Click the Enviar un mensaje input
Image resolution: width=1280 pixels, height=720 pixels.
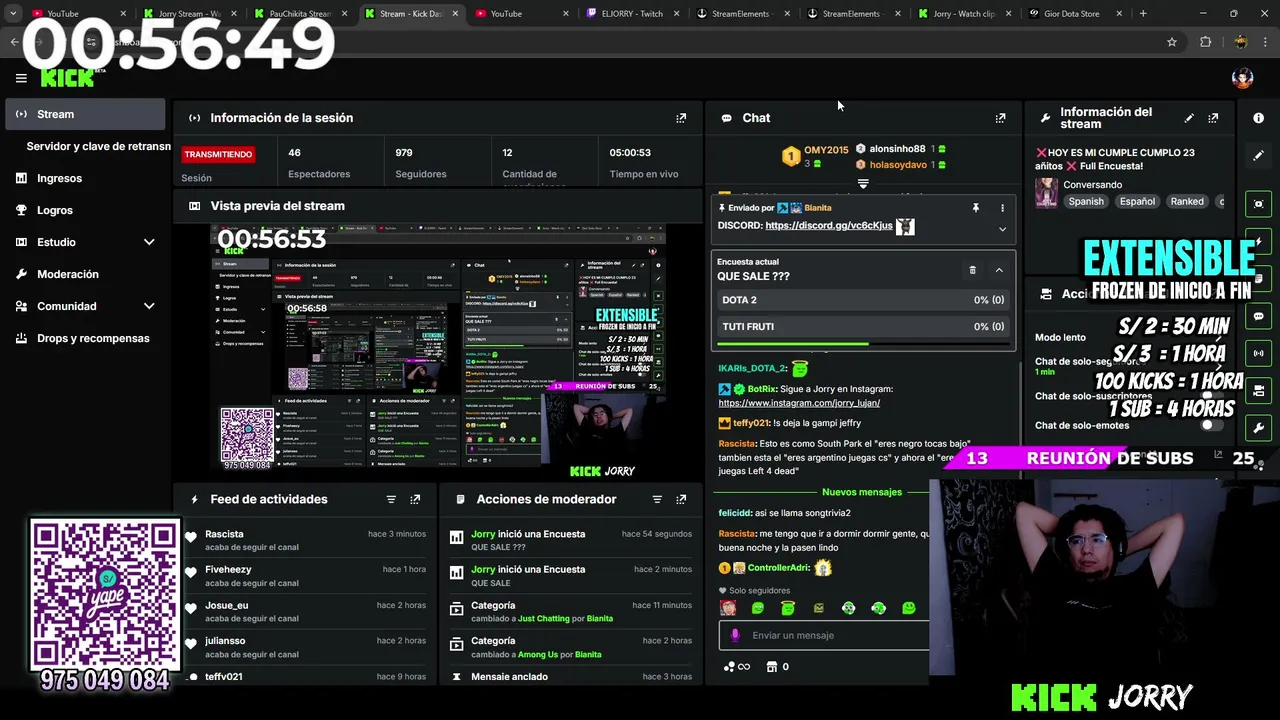[x=824, y=635]
